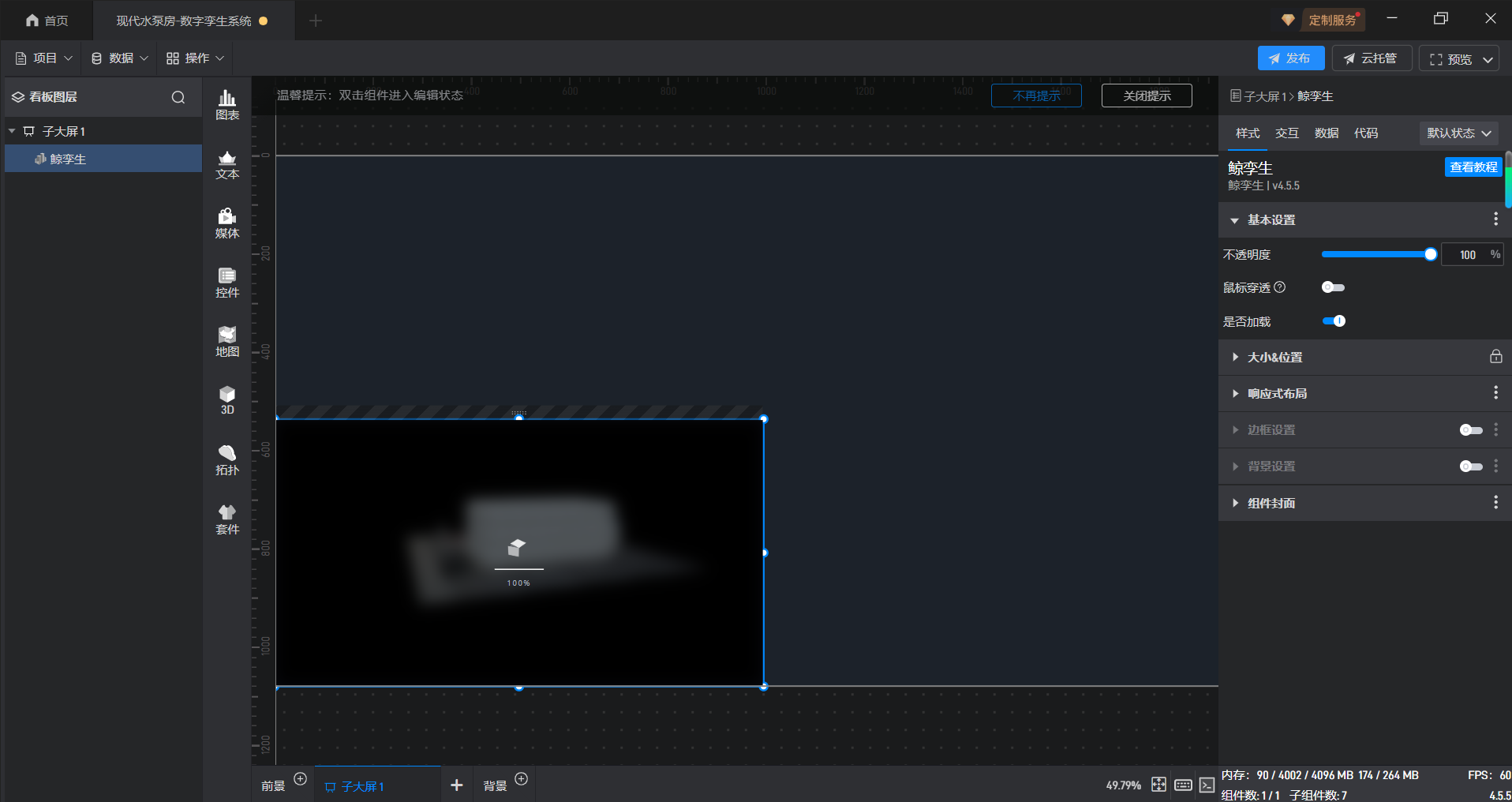Screen dimensions: 1512x802
Task: Click the fit-to-screen canvas icon
Action: pos(1158,785)
